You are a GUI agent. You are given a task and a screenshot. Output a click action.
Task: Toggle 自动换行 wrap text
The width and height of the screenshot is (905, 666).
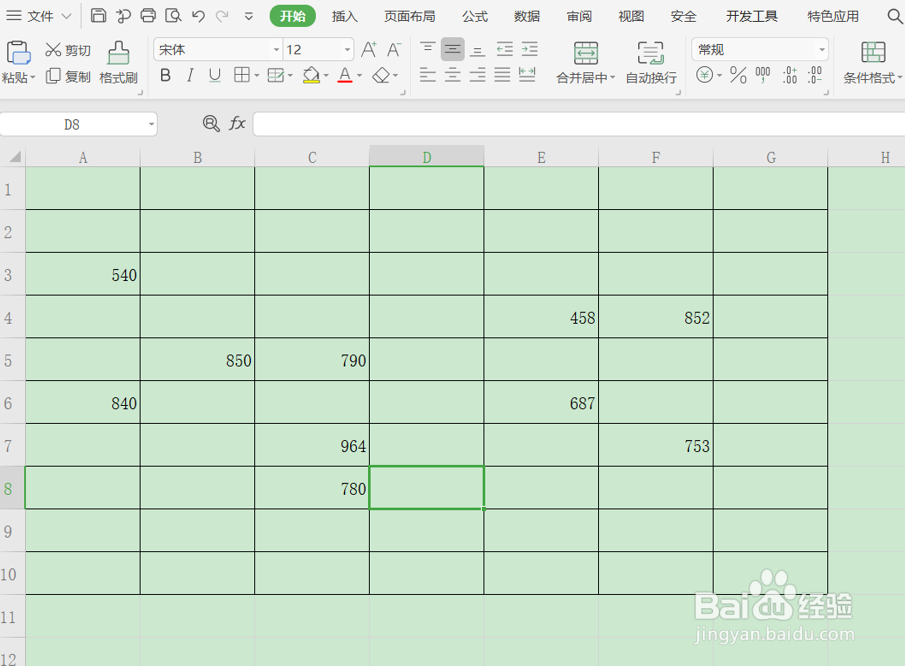651,62
